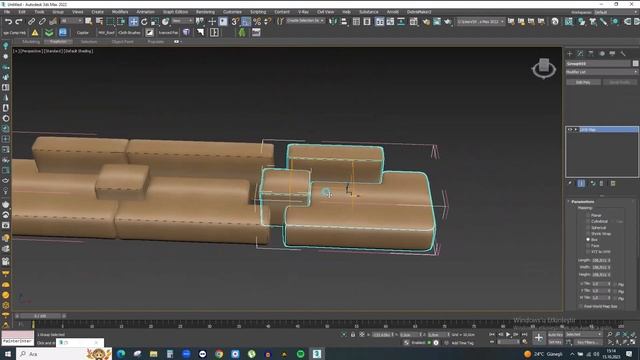Viewport: 640px width, 360px height.
Task: Select the Spherical mapping radio button
Action: point(588,227)
